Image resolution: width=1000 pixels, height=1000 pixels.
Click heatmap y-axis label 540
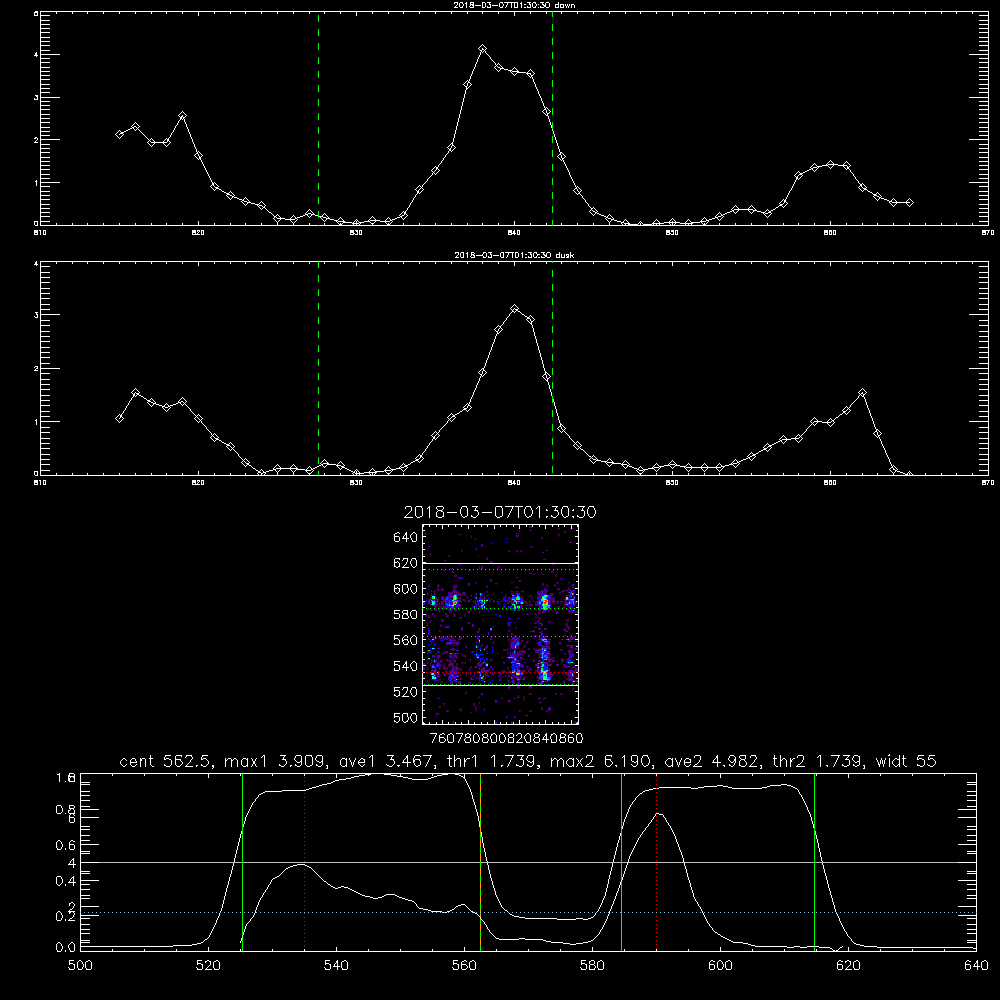point(406,666)
